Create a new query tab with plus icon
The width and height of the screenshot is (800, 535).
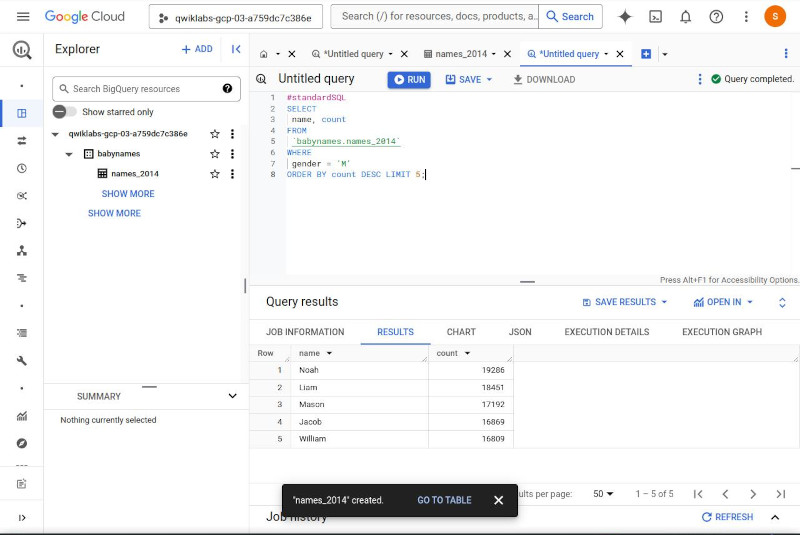pos(646,54)
